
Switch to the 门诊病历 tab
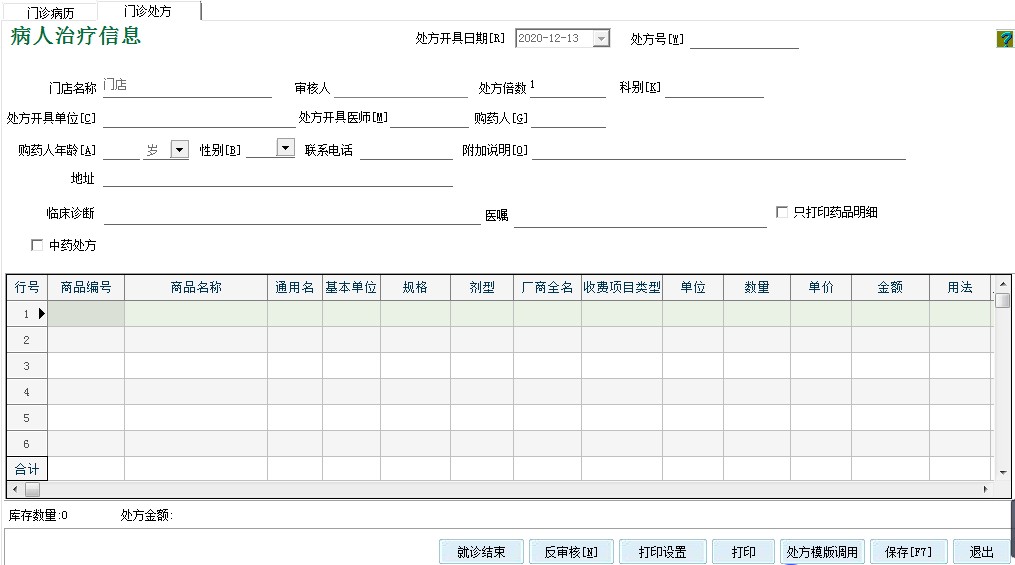coord(50,12)
